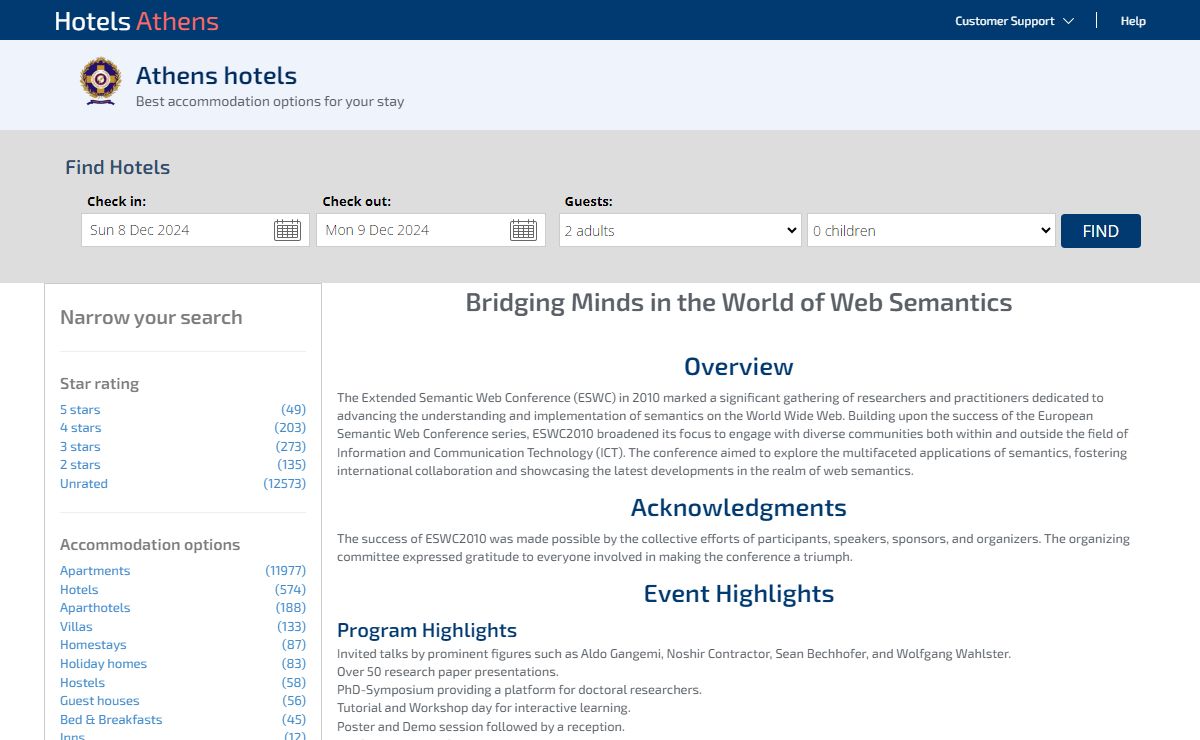1200x740 pixels.
Task: Open the check-in calendar icon
Action: point(287,230)
